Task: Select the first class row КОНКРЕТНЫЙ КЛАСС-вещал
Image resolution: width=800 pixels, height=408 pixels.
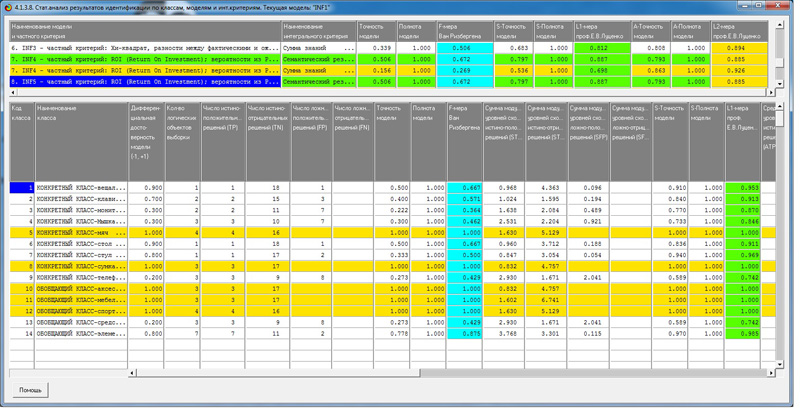Action: (x=81, y=187)
